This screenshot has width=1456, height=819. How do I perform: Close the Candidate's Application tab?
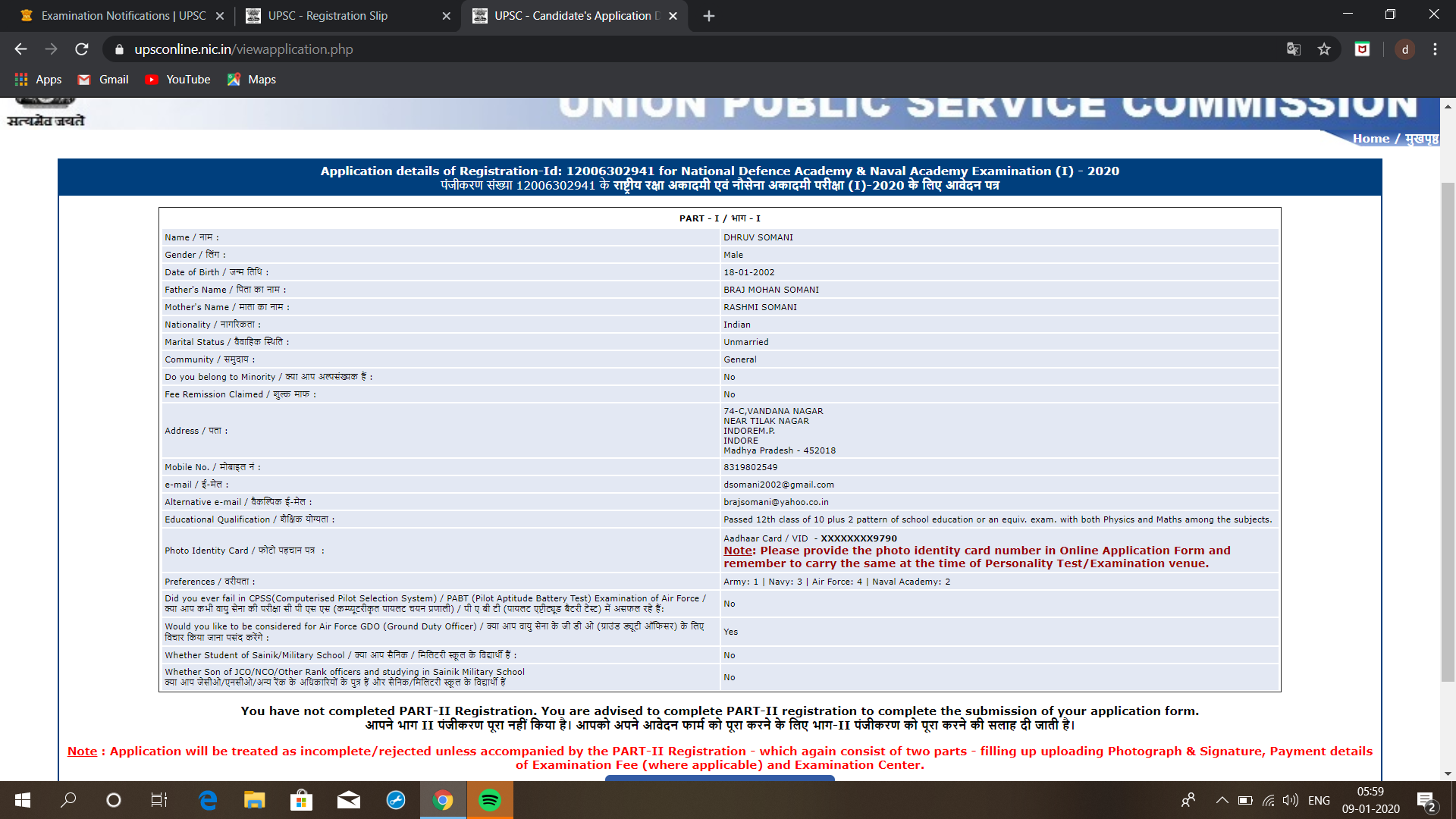(x=673, y=16)
